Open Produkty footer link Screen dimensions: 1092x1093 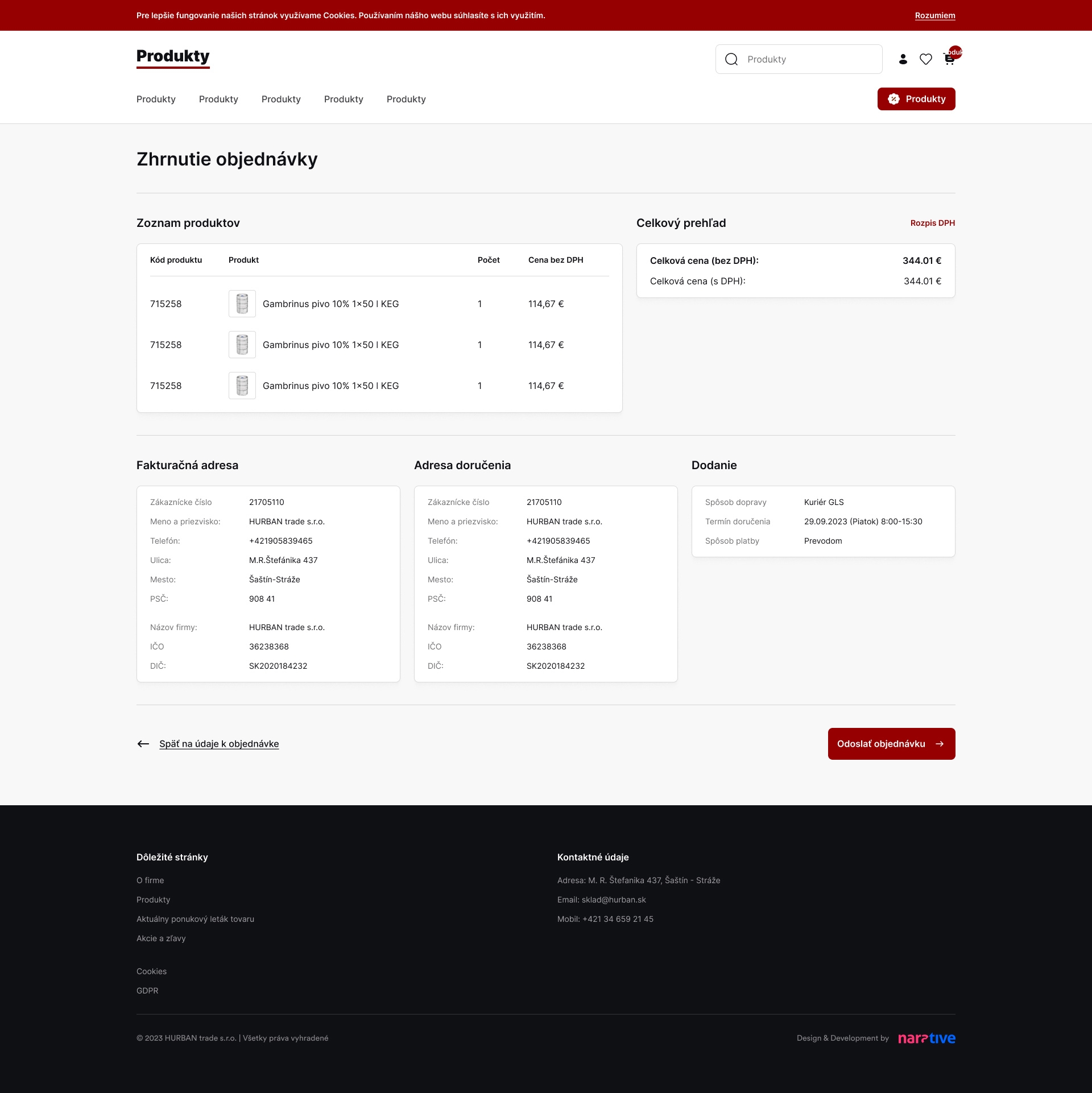coord(153,900)
